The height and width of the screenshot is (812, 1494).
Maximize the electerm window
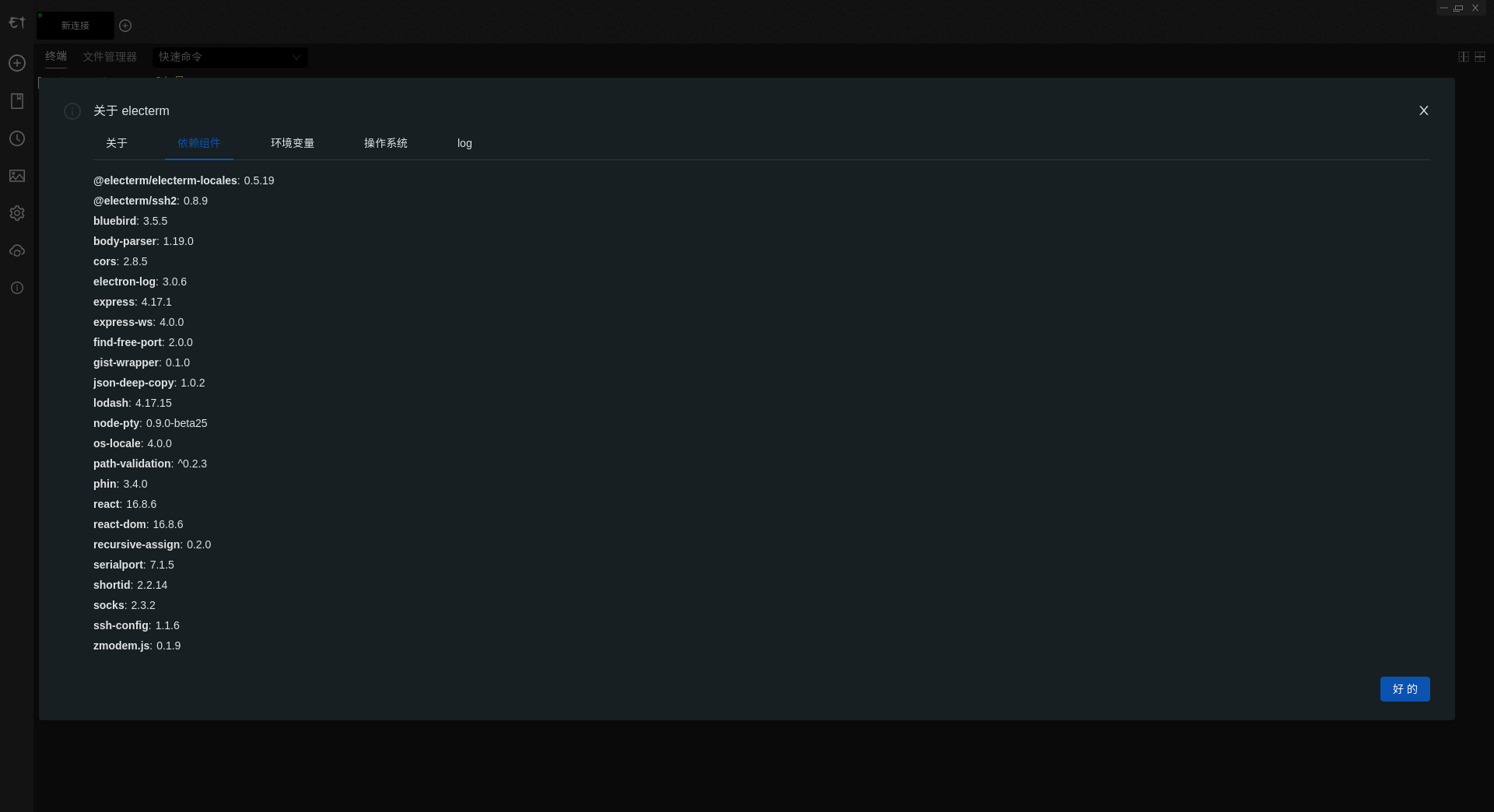(x=1459, y=8)
